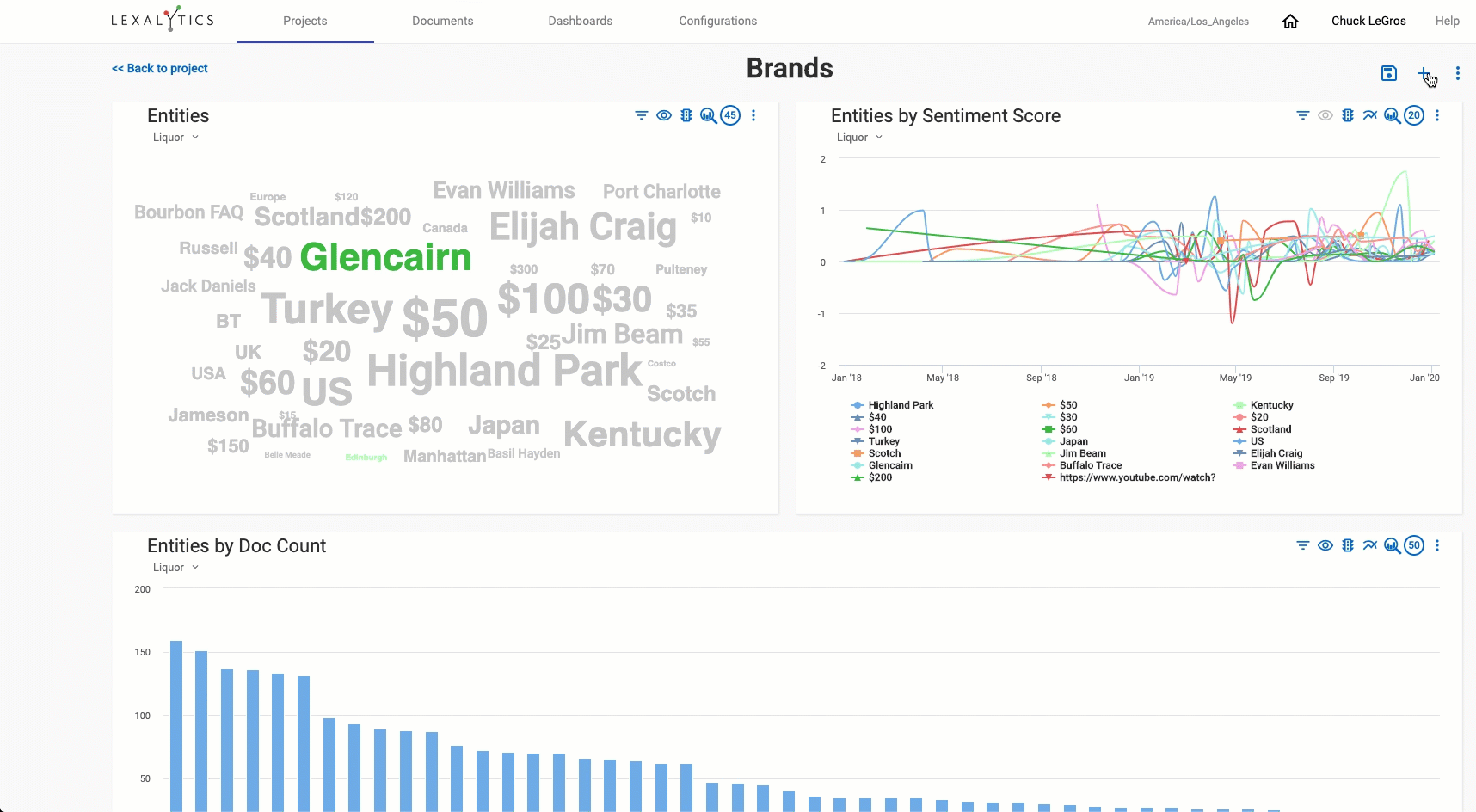This screenshot has width=1476, height=812.
Task: Click trend line icon in Sentiment Score widget
Action: 1370,115
